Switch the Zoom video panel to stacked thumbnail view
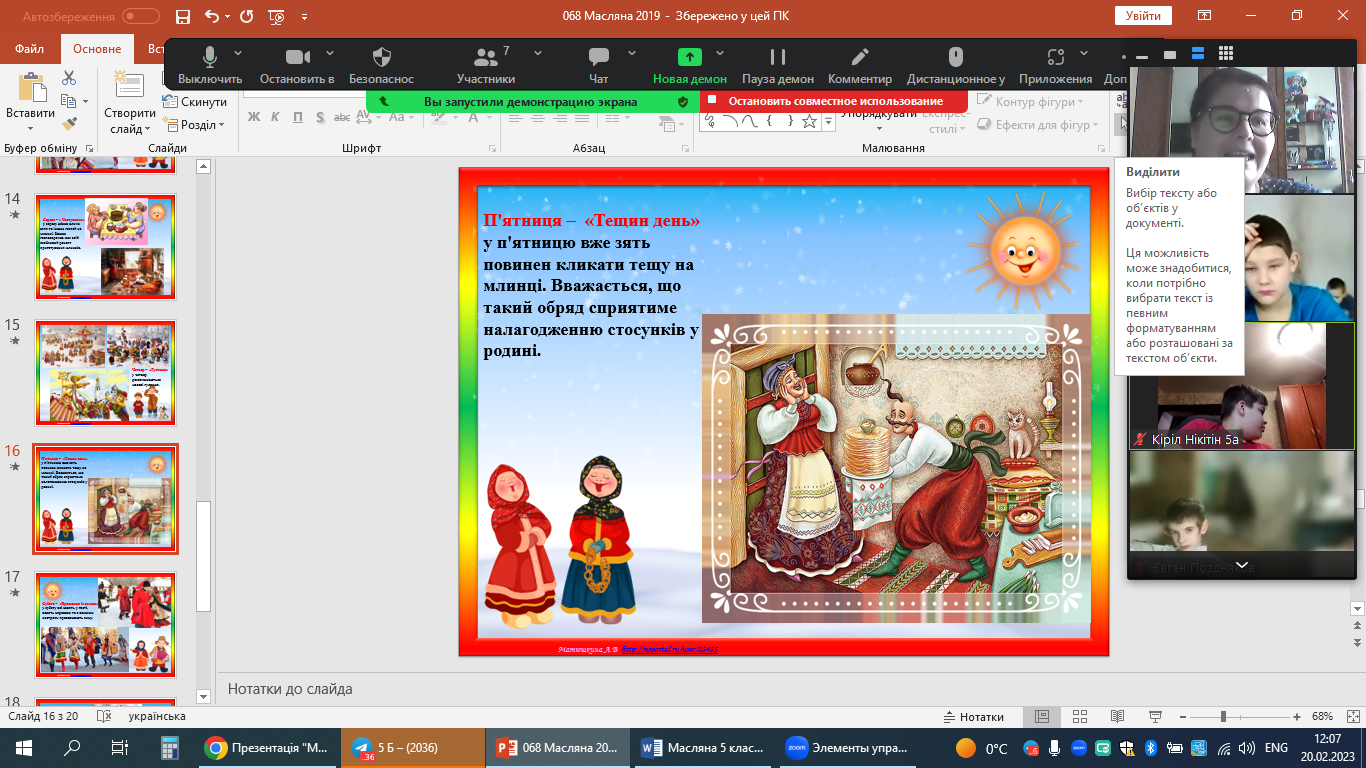Screen dimensions: 1366x768 coord(1198,53)
